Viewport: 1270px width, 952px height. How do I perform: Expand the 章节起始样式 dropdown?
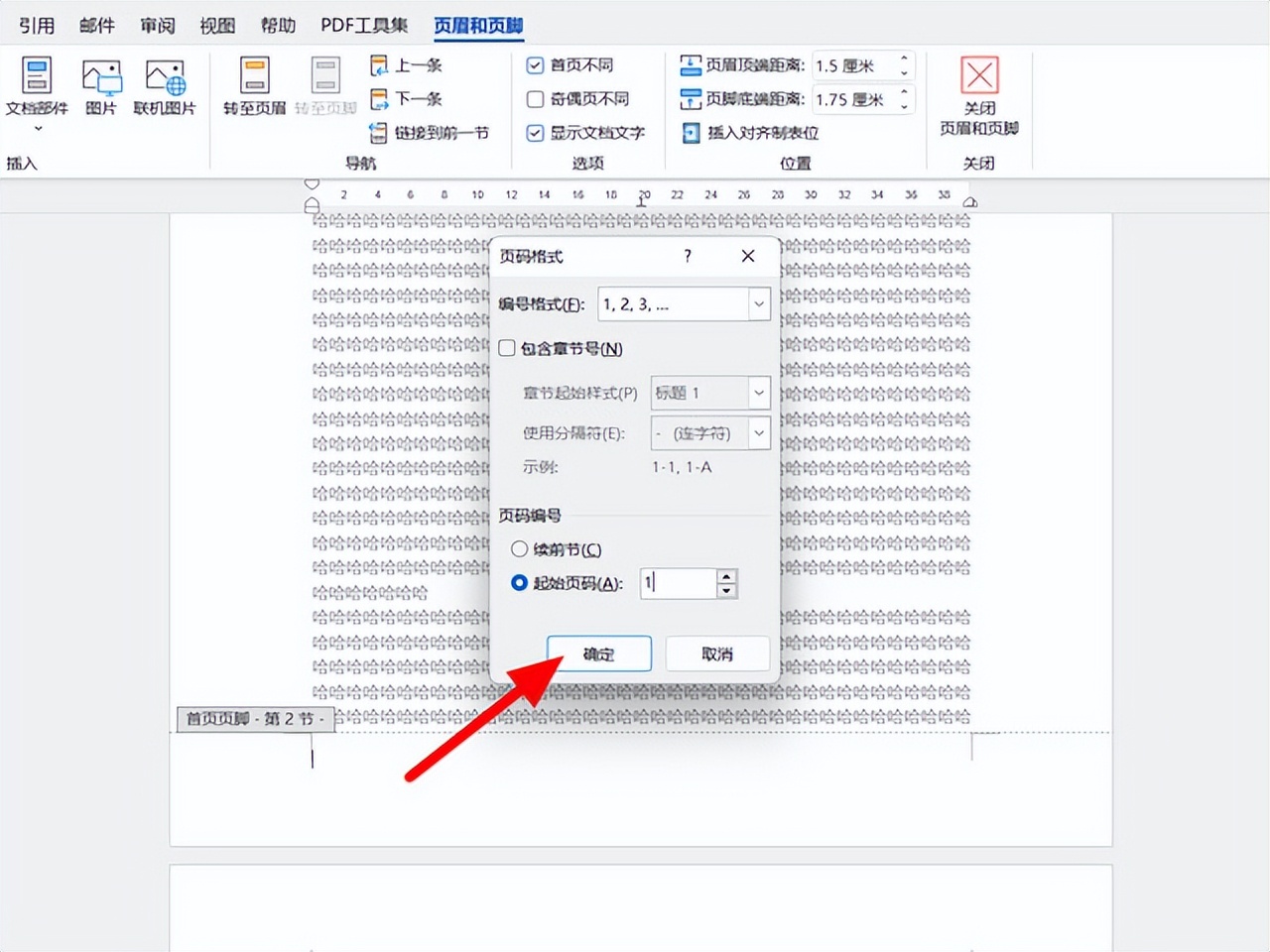point(759,394)
